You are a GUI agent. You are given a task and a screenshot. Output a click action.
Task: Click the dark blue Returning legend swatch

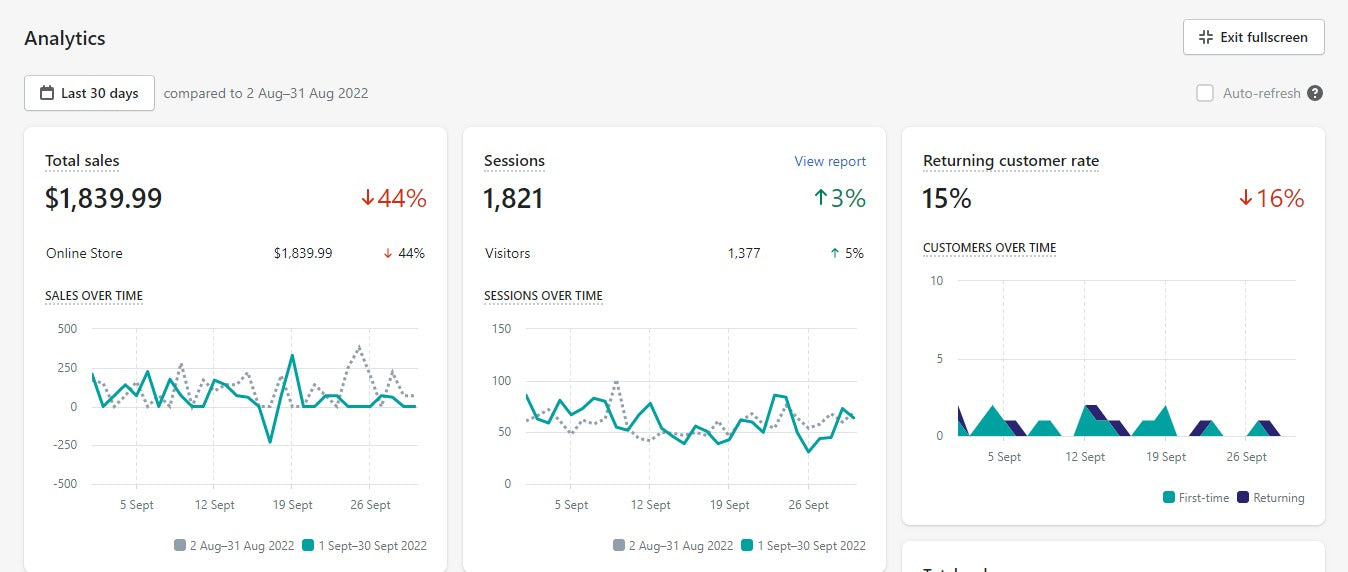click(1243, 497)
